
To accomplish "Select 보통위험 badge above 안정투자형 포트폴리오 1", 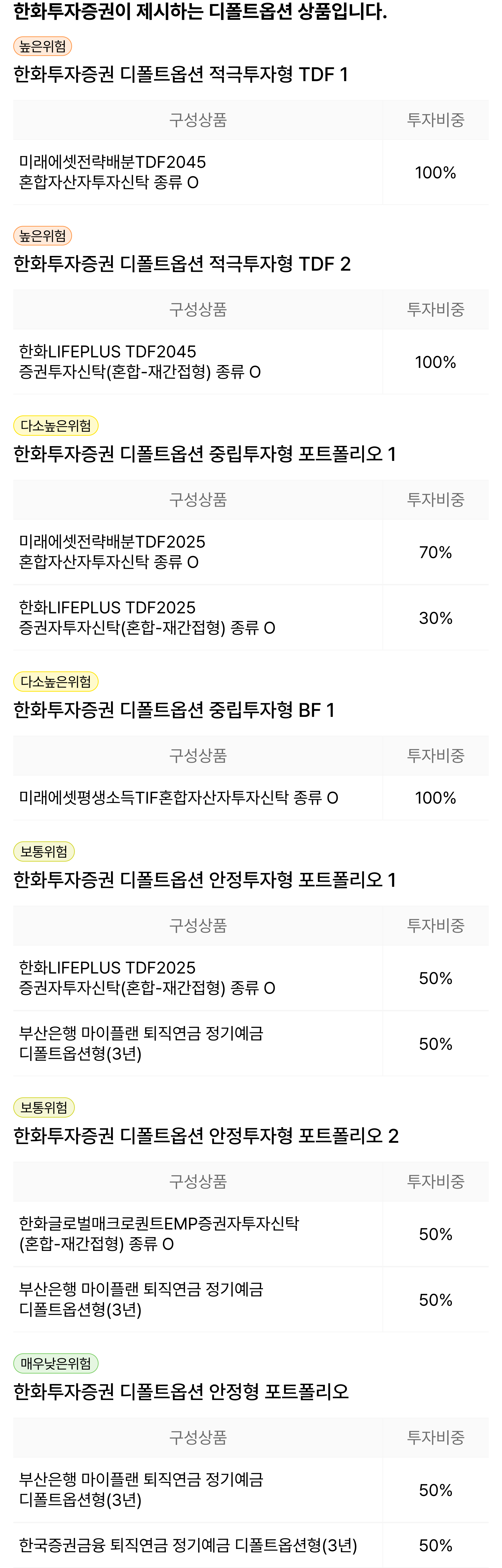I will pyautogui.click(x=44, y=852).
